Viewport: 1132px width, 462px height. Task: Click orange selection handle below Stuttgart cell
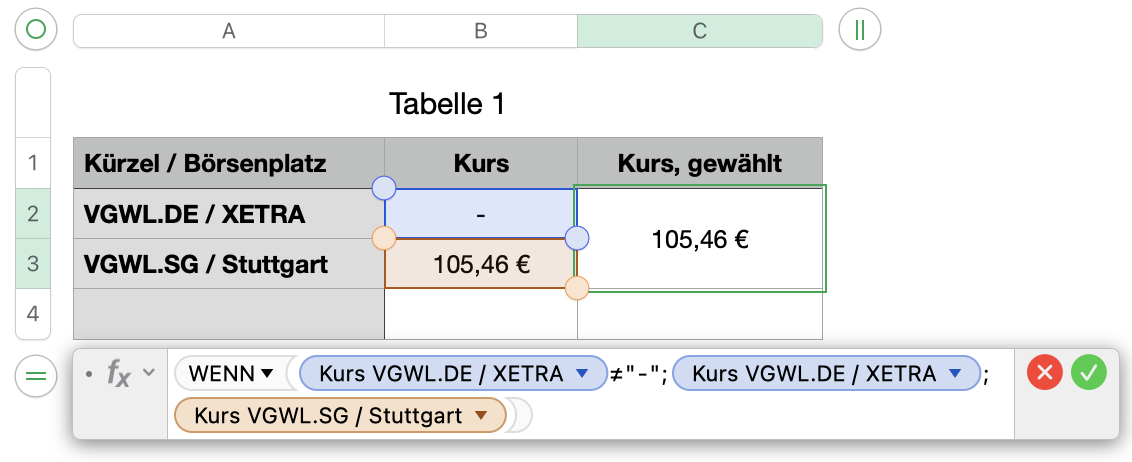(x=577, y=289)
